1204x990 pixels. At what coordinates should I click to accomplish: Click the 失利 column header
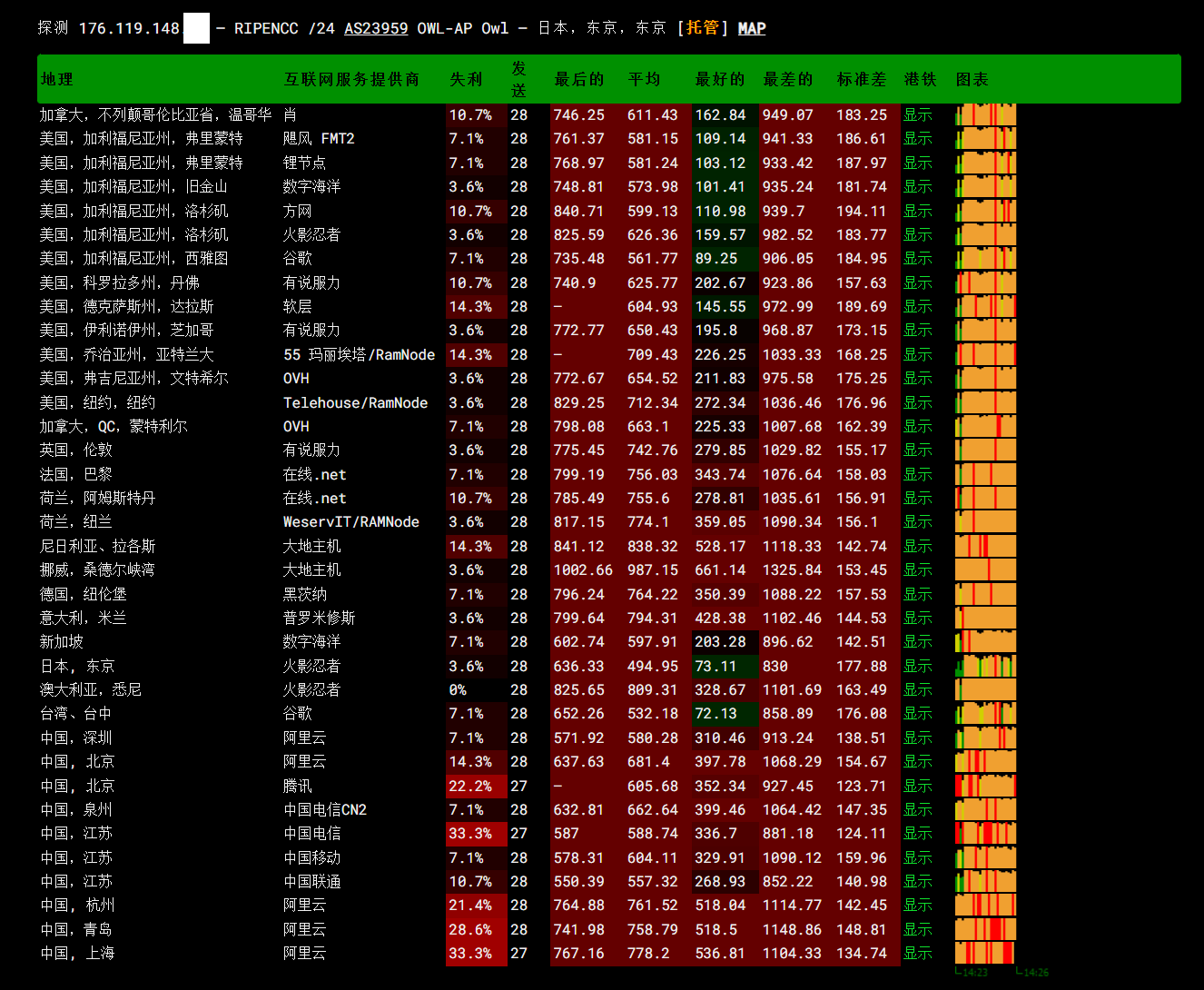click(x=466, y=79)
